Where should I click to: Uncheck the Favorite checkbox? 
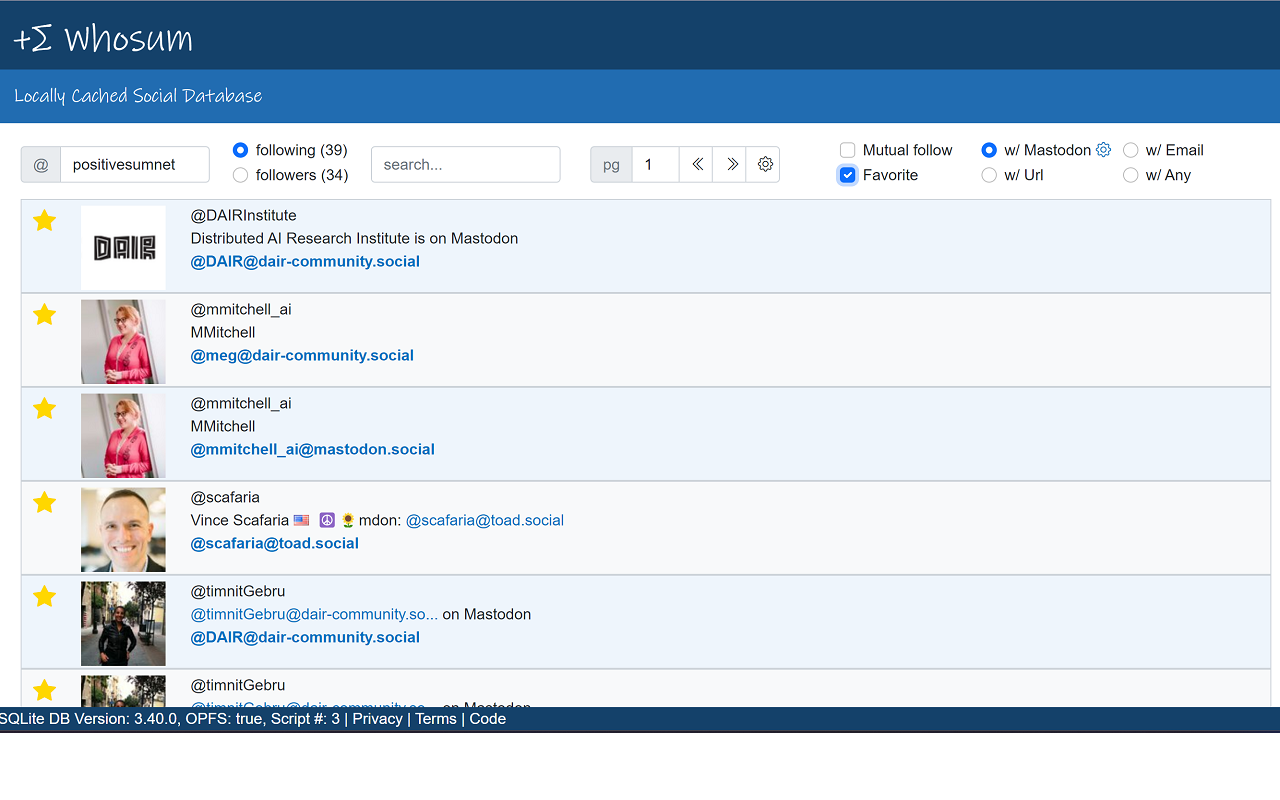coord(848,175)
